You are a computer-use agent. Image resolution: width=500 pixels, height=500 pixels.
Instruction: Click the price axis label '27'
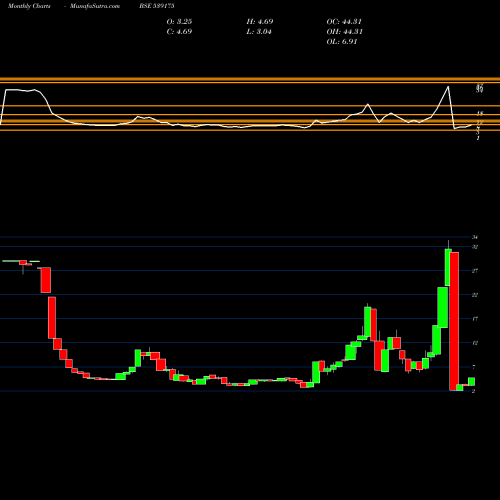coord(475,271)
